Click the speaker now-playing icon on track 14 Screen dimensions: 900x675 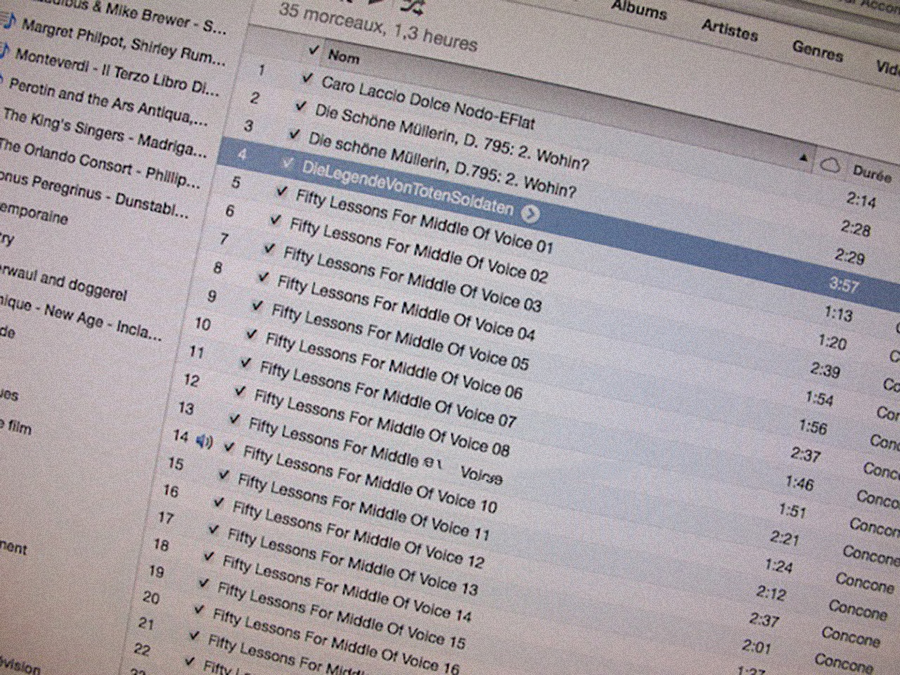206,441
